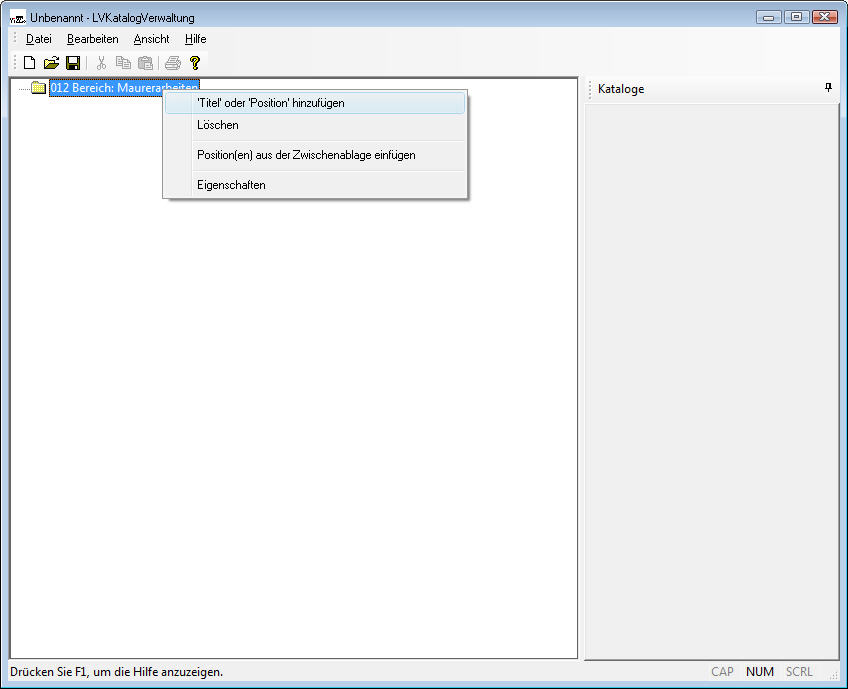The height and width of the screenshot is (689, 848).
Task: Click the SCRL status bar indicator
Action: coord(799,672)
